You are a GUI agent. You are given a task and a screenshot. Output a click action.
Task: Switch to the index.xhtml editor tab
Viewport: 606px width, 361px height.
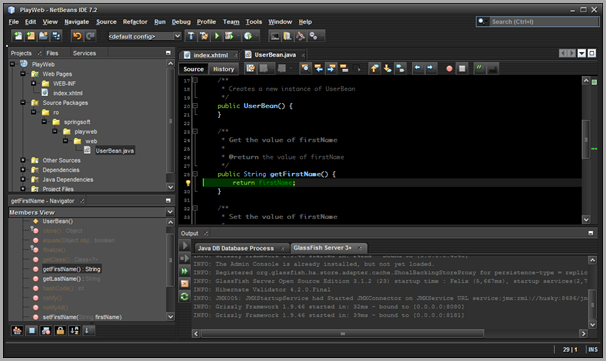tap(210, 55)
